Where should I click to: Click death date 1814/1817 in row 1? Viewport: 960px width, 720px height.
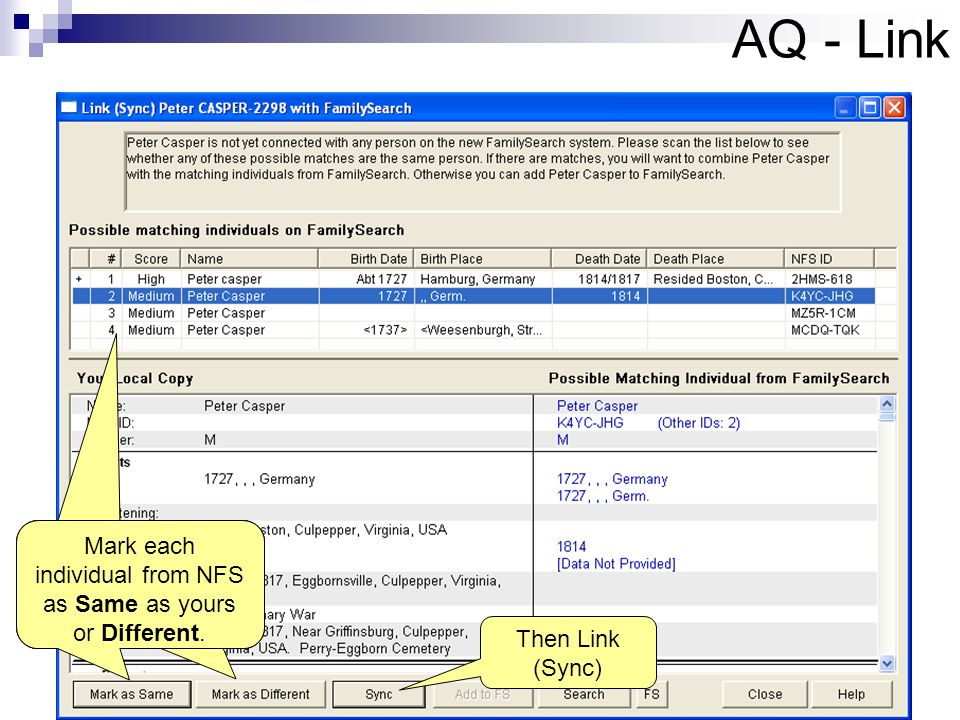coord(609,279)
